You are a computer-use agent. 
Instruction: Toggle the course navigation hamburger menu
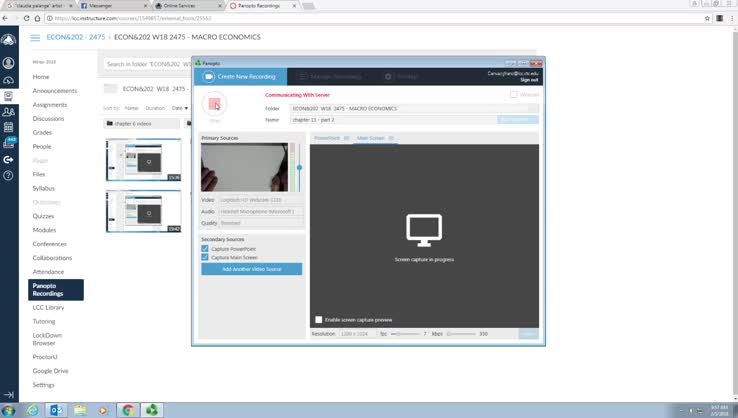pos(35,38)
